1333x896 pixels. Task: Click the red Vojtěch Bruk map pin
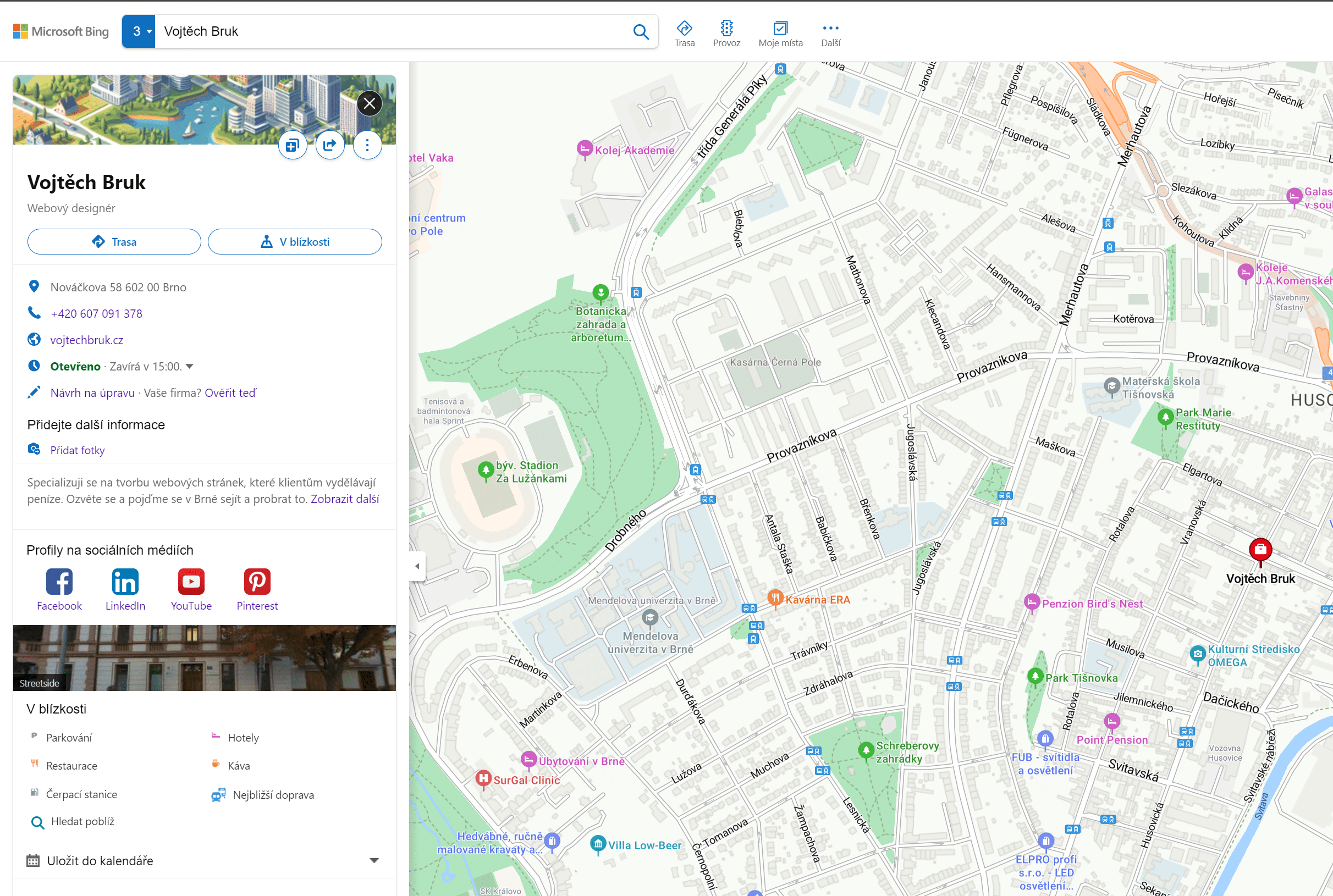[x=1260, y=550]
